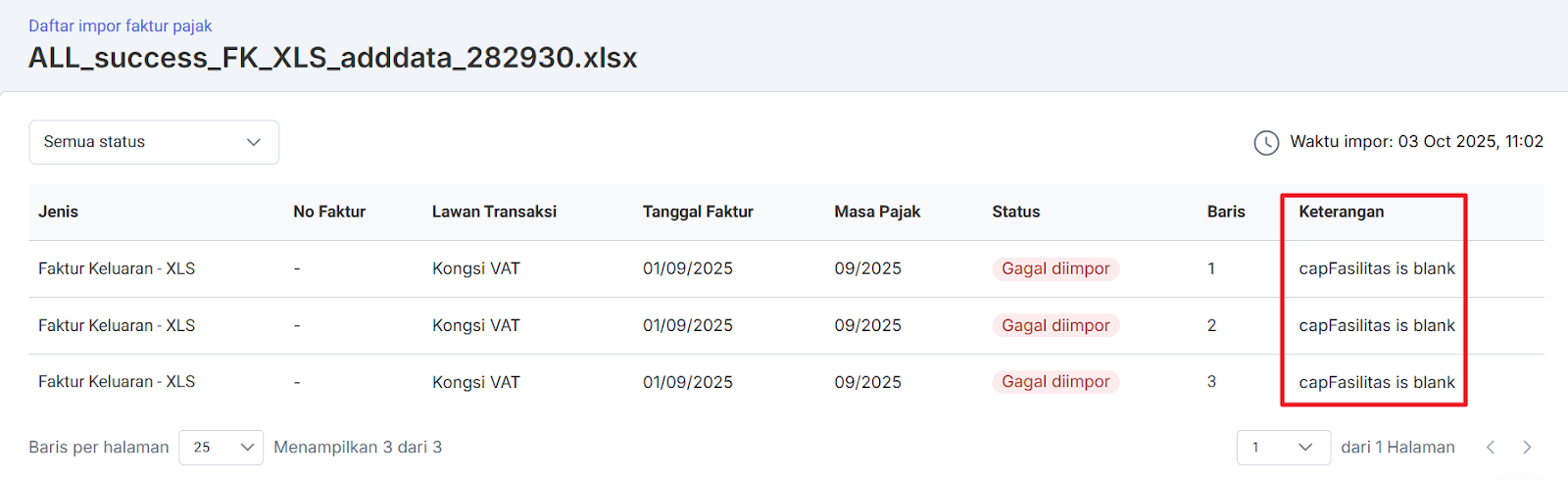
Task: Click the clock icon beside Waktu impor
Action: click(x=1266, y=143)
